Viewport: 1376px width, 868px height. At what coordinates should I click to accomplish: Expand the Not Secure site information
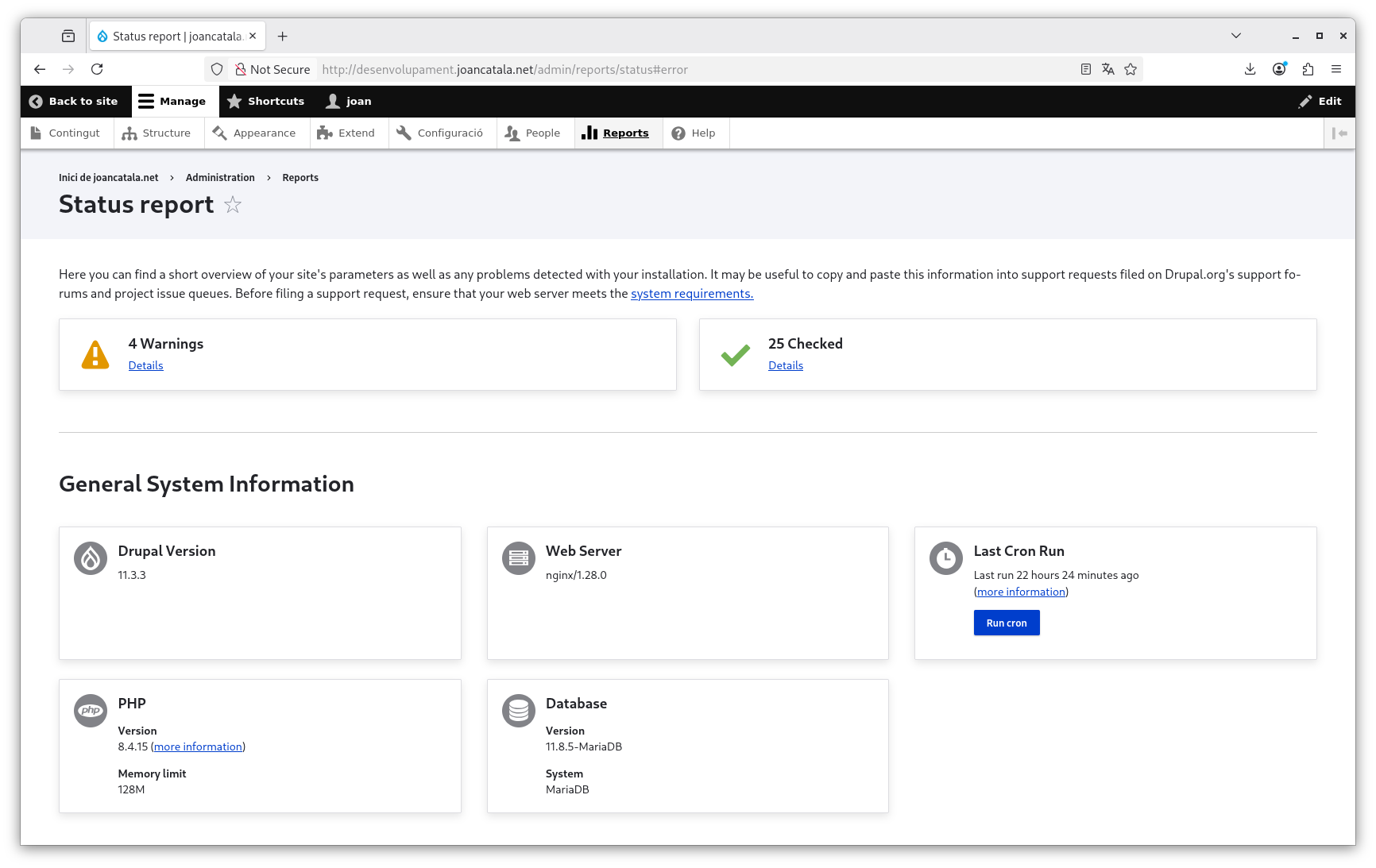[x=272, y=69]
